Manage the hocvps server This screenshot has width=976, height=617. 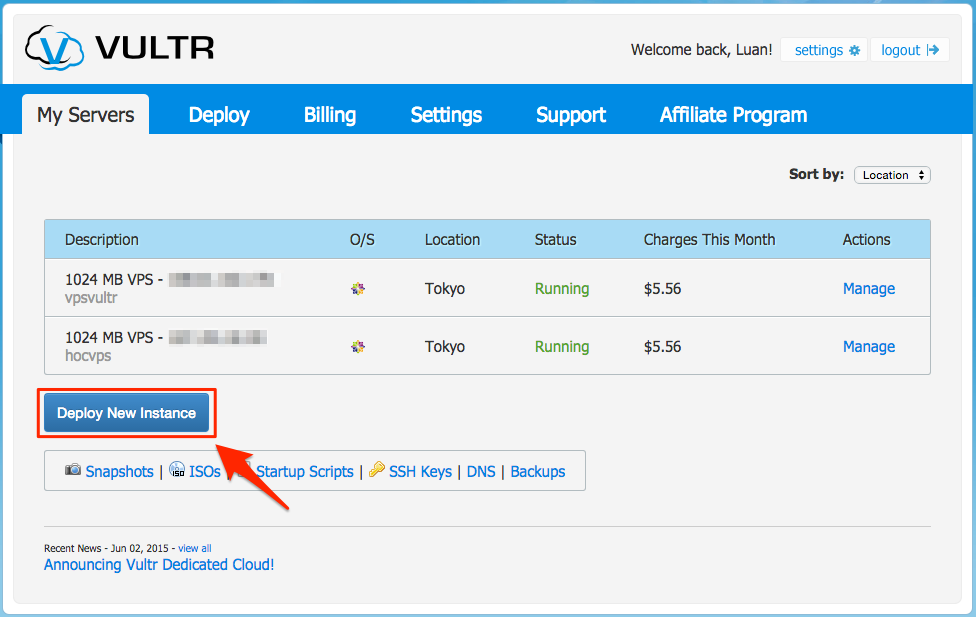868,347
